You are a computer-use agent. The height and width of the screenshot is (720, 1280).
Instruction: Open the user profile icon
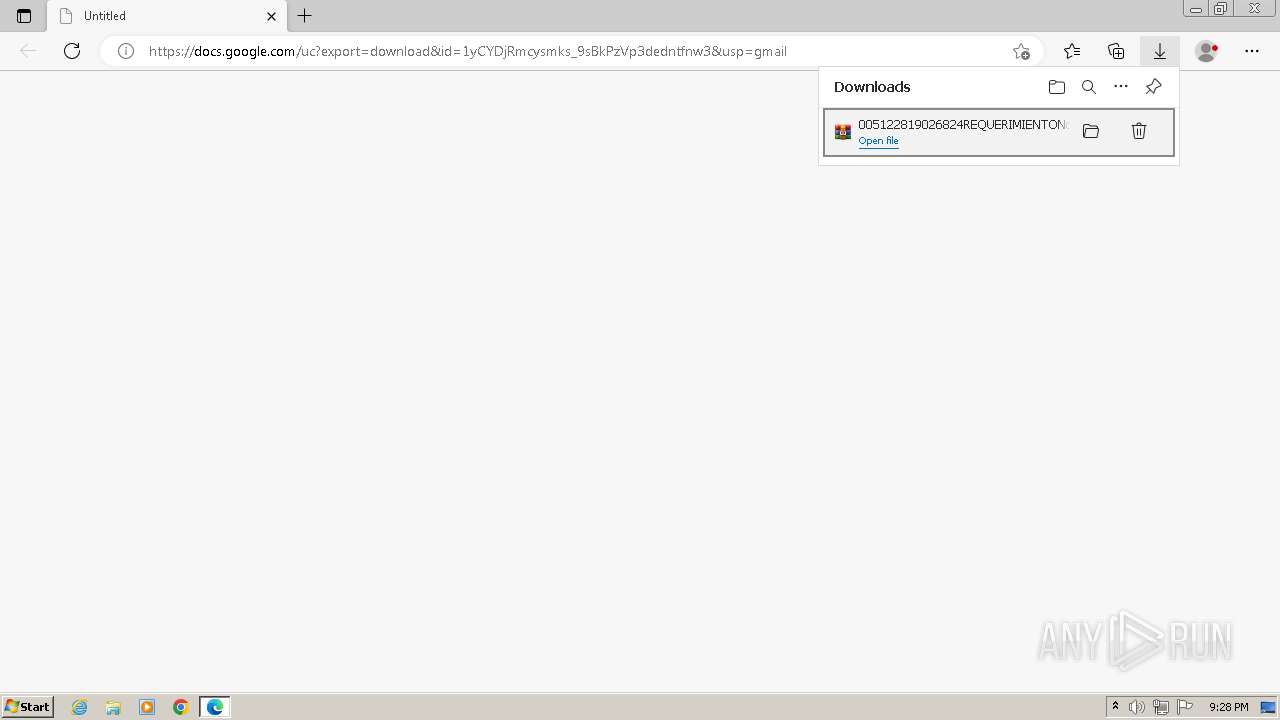pos(1207,51)
